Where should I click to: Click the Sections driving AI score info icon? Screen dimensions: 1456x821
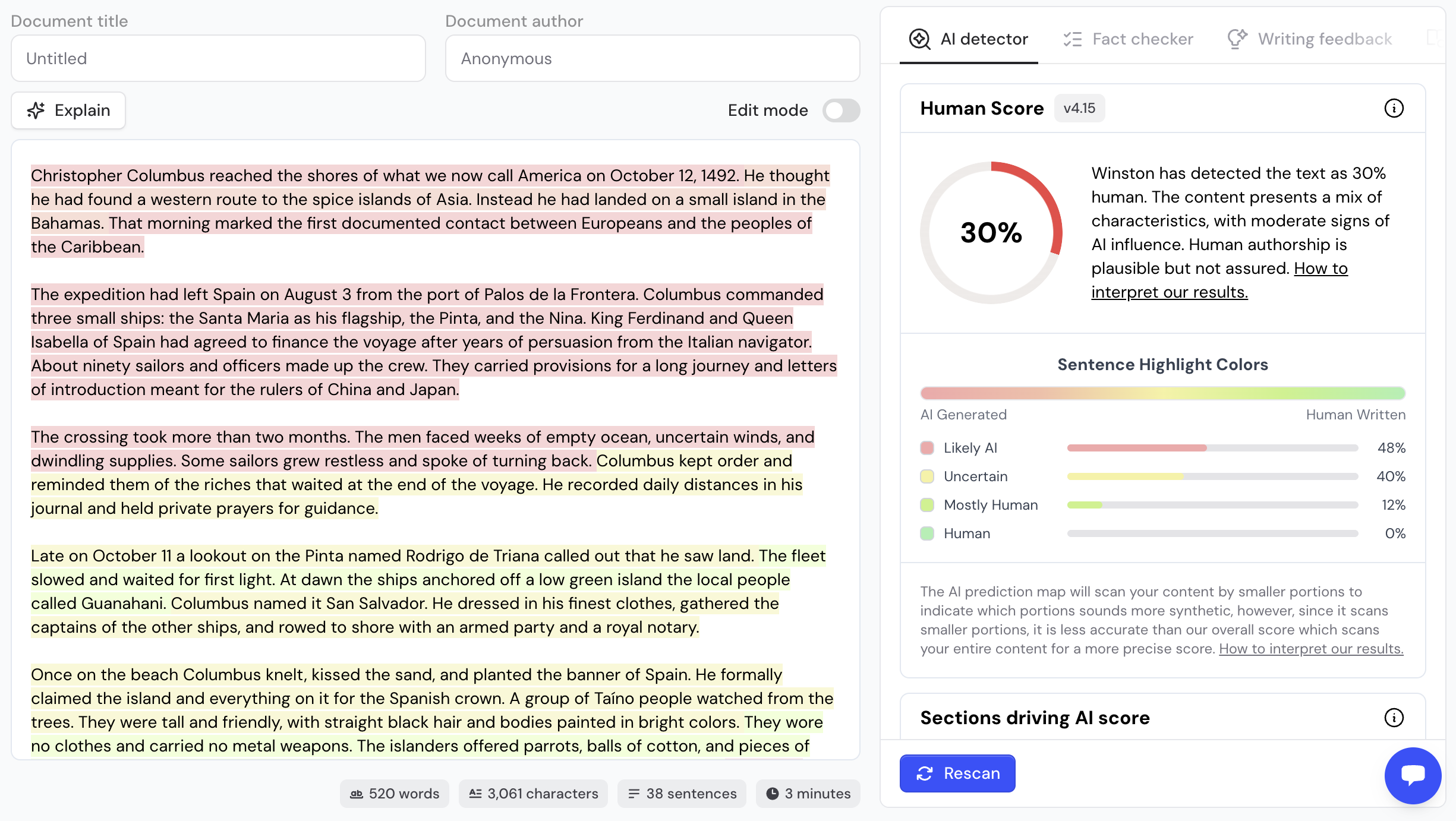pos(1394,718)
